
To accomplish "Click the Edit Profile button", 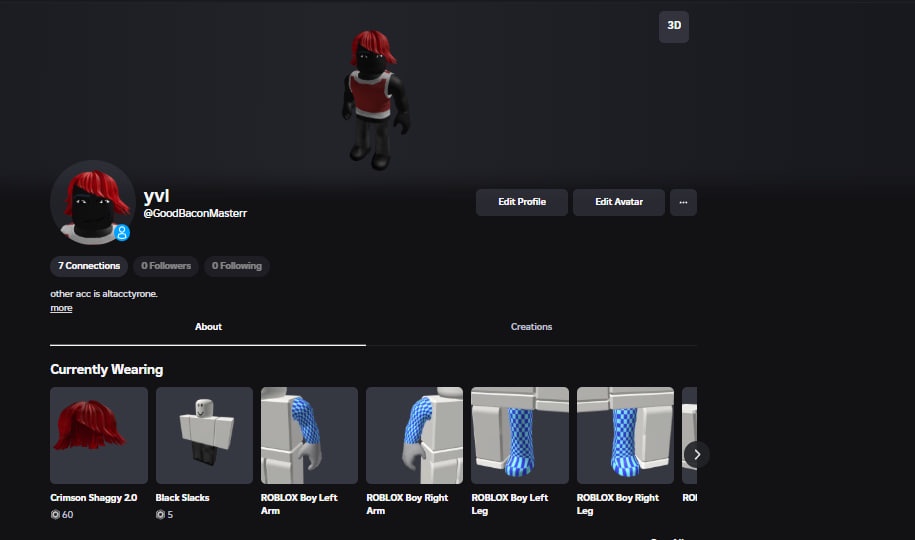I will (x=522, y=202).
